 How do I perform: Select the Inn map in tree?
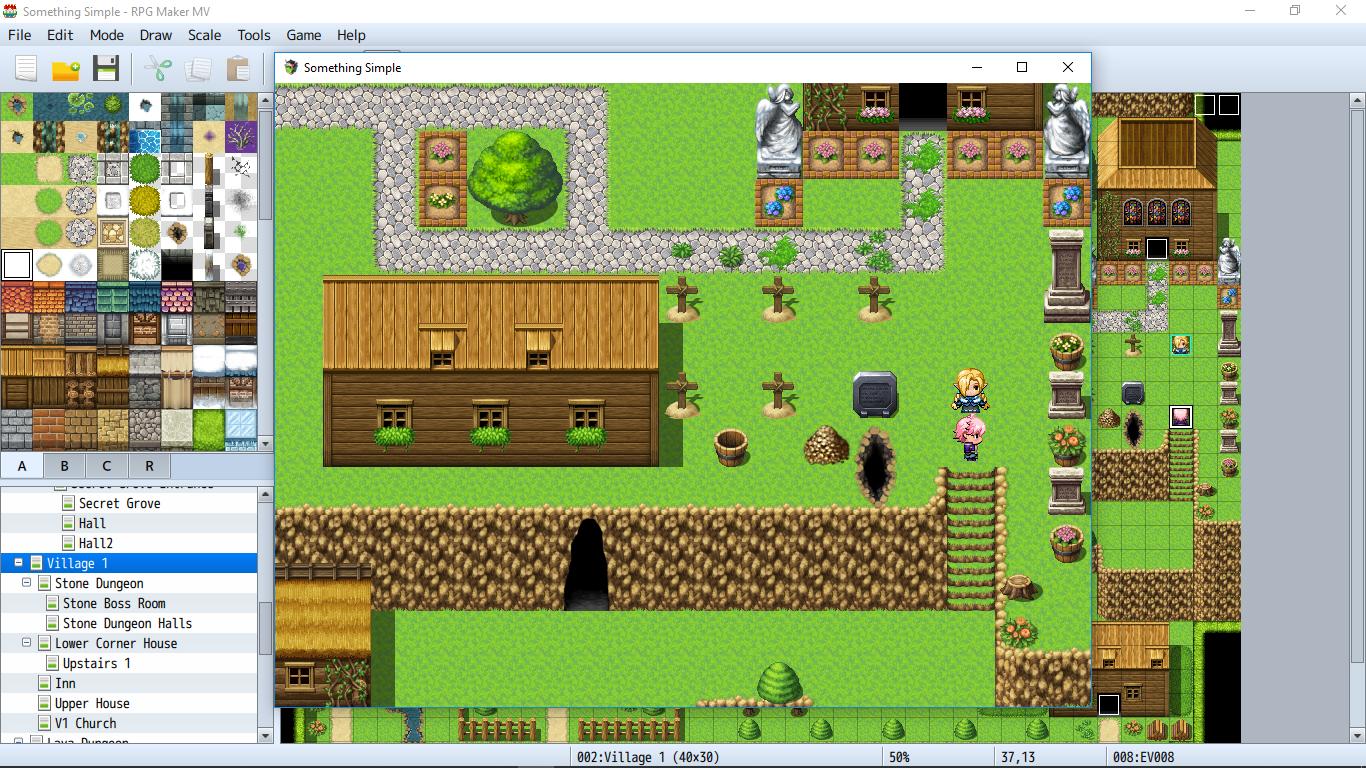[x=65, y=683]
